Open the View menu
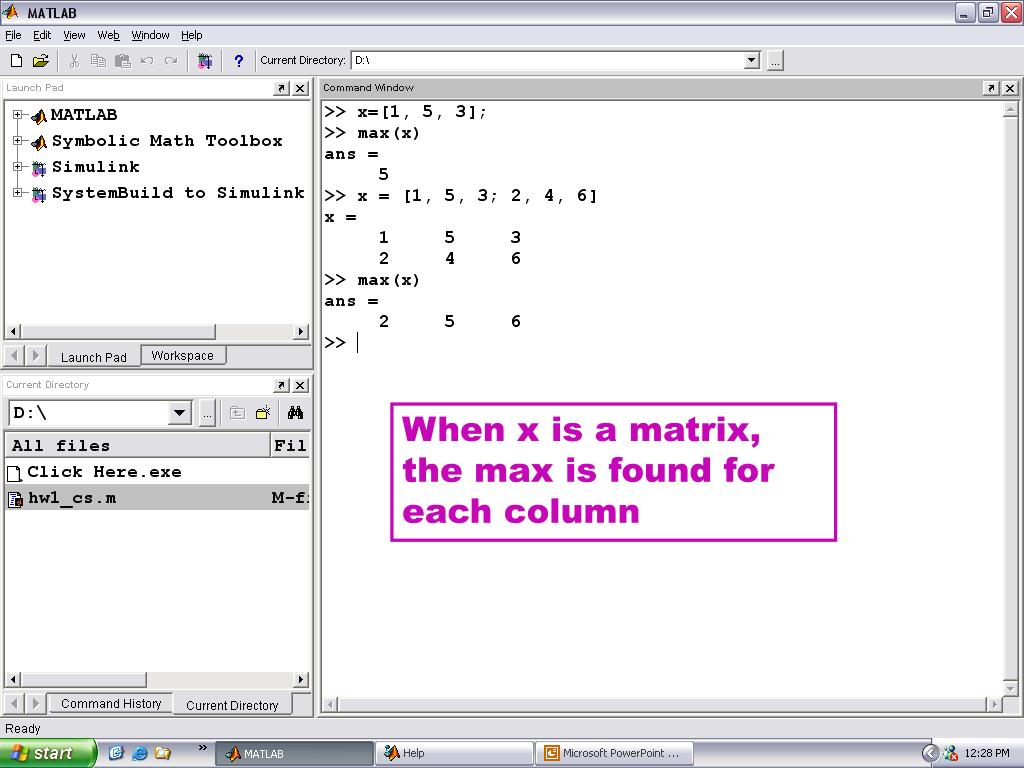Screen dimensions: 1024x768 click(74, 35)
